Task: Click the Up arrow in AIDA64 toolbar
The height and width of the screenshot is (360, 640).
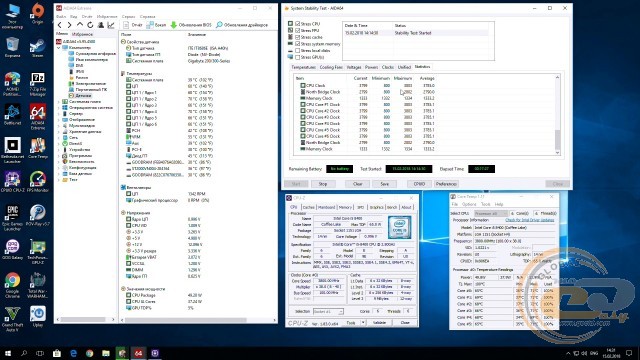Action: [x=80, y=25]
